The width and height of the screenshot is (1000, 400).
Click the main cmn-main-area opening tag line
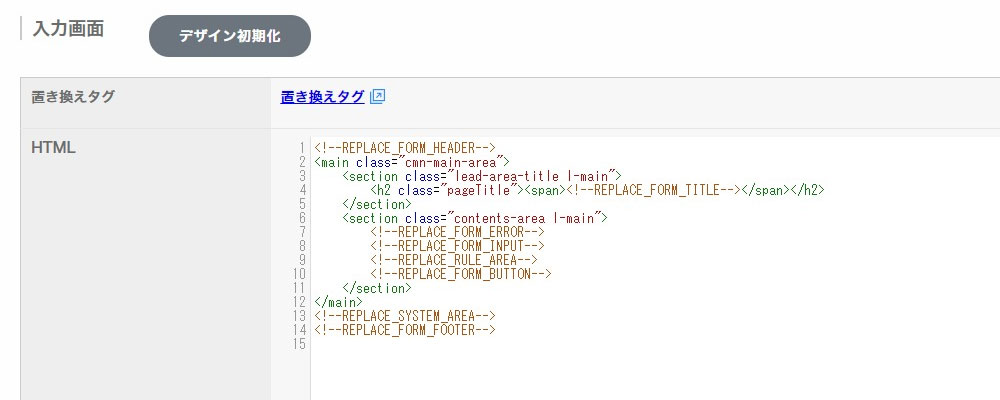pyautogui.click(x=411, y=162)
